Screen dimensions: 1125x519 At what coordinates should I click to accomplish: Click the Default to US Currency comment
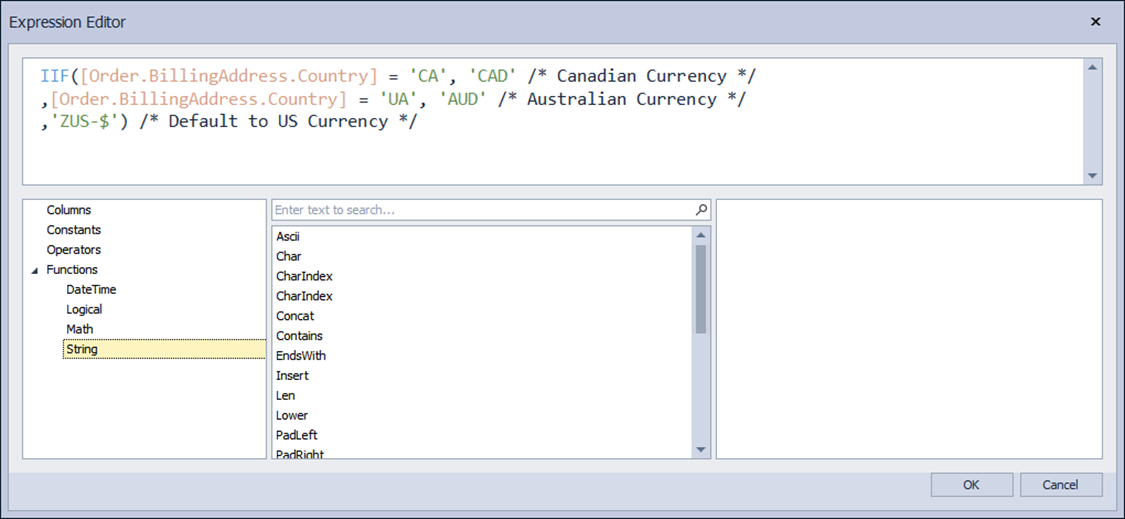[x=278, y=121]
